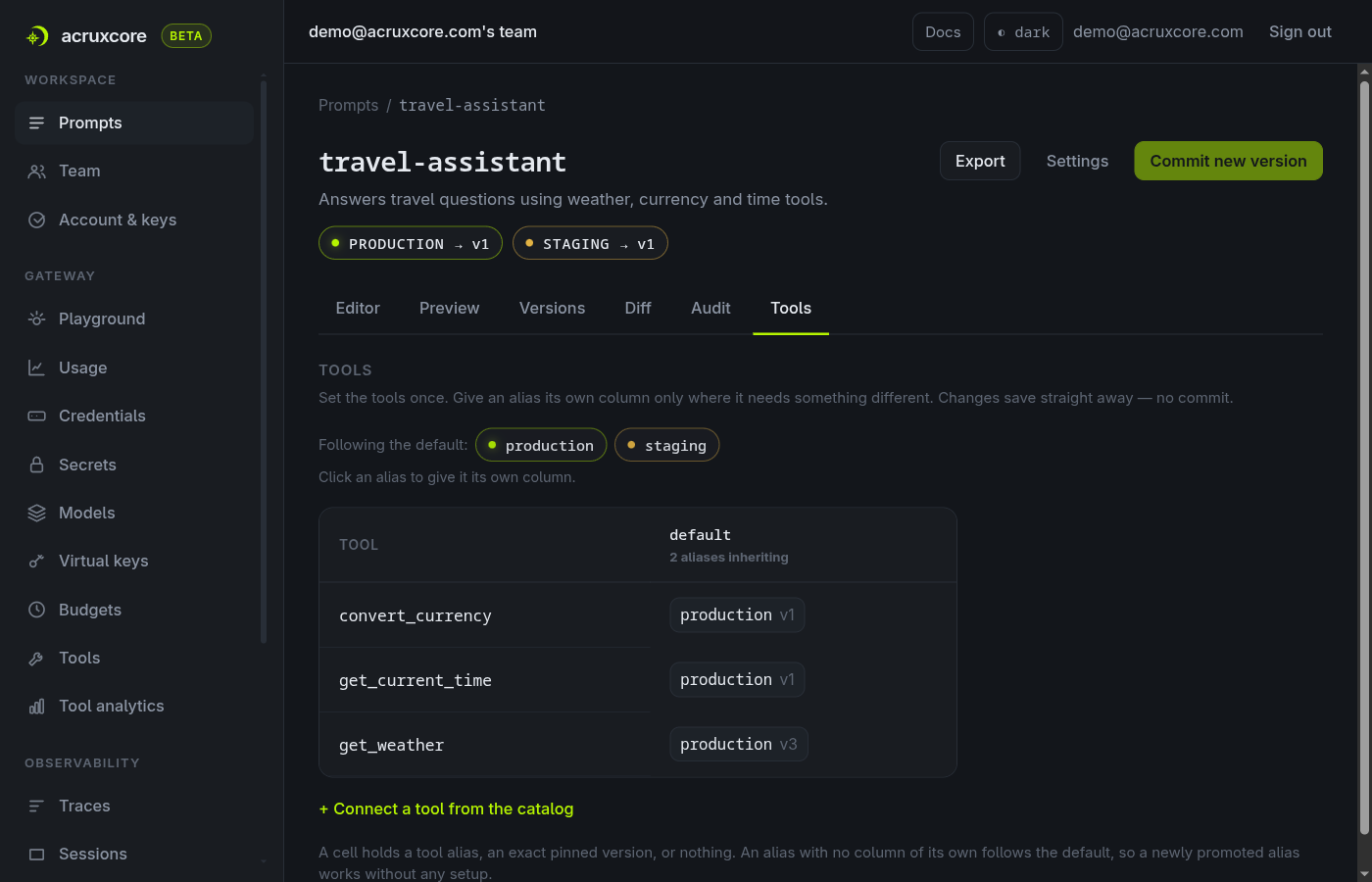
Task: Click the Tools wrench icon in sidebar
Action: coord(36,659)
